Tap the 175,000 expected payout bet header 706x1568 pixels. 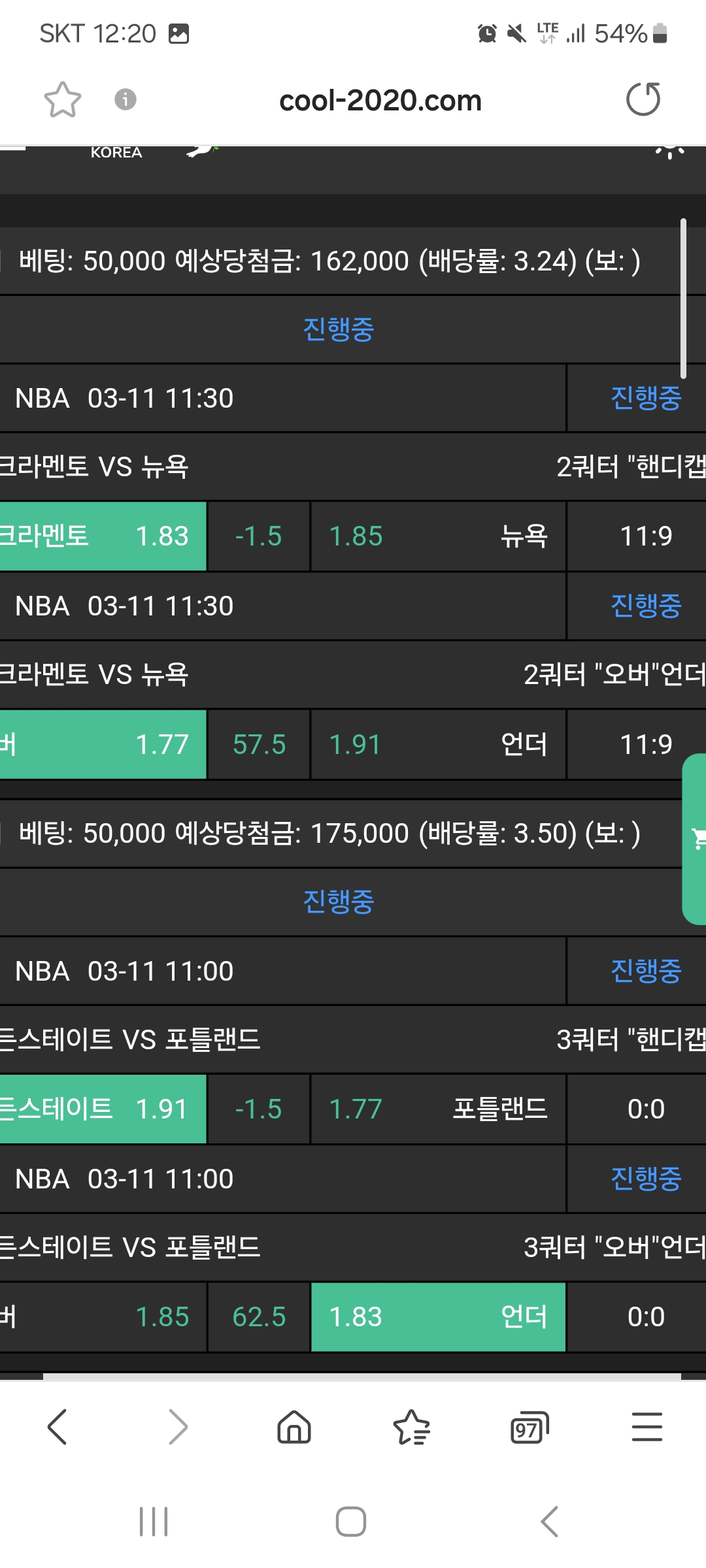[329, 834]
